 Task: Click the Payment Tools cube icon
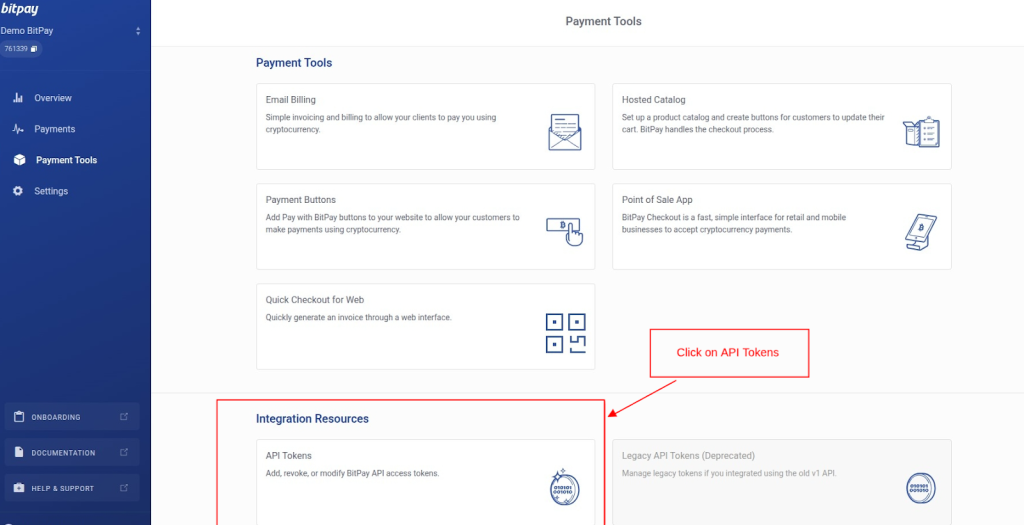click(19, 160)
